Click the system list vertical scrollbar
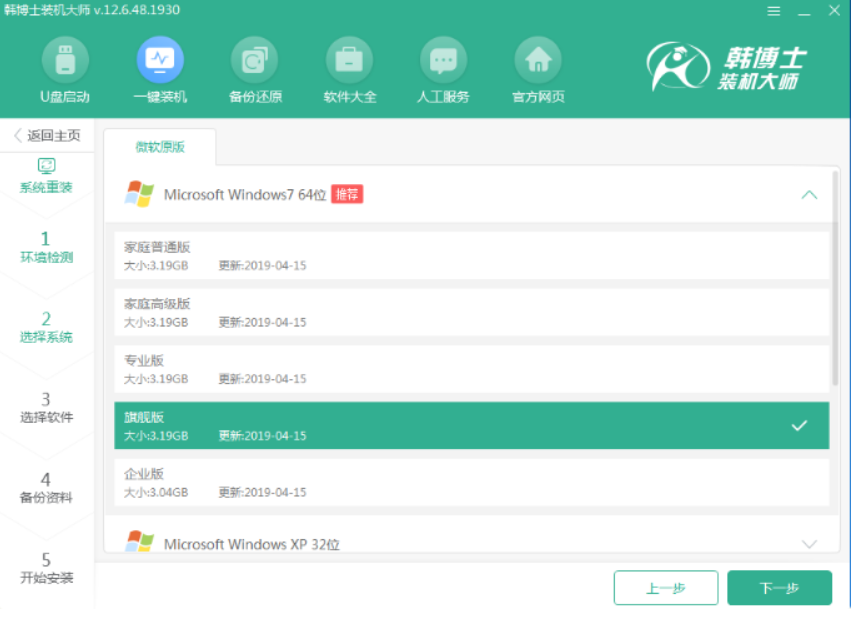 pos(836,279)
